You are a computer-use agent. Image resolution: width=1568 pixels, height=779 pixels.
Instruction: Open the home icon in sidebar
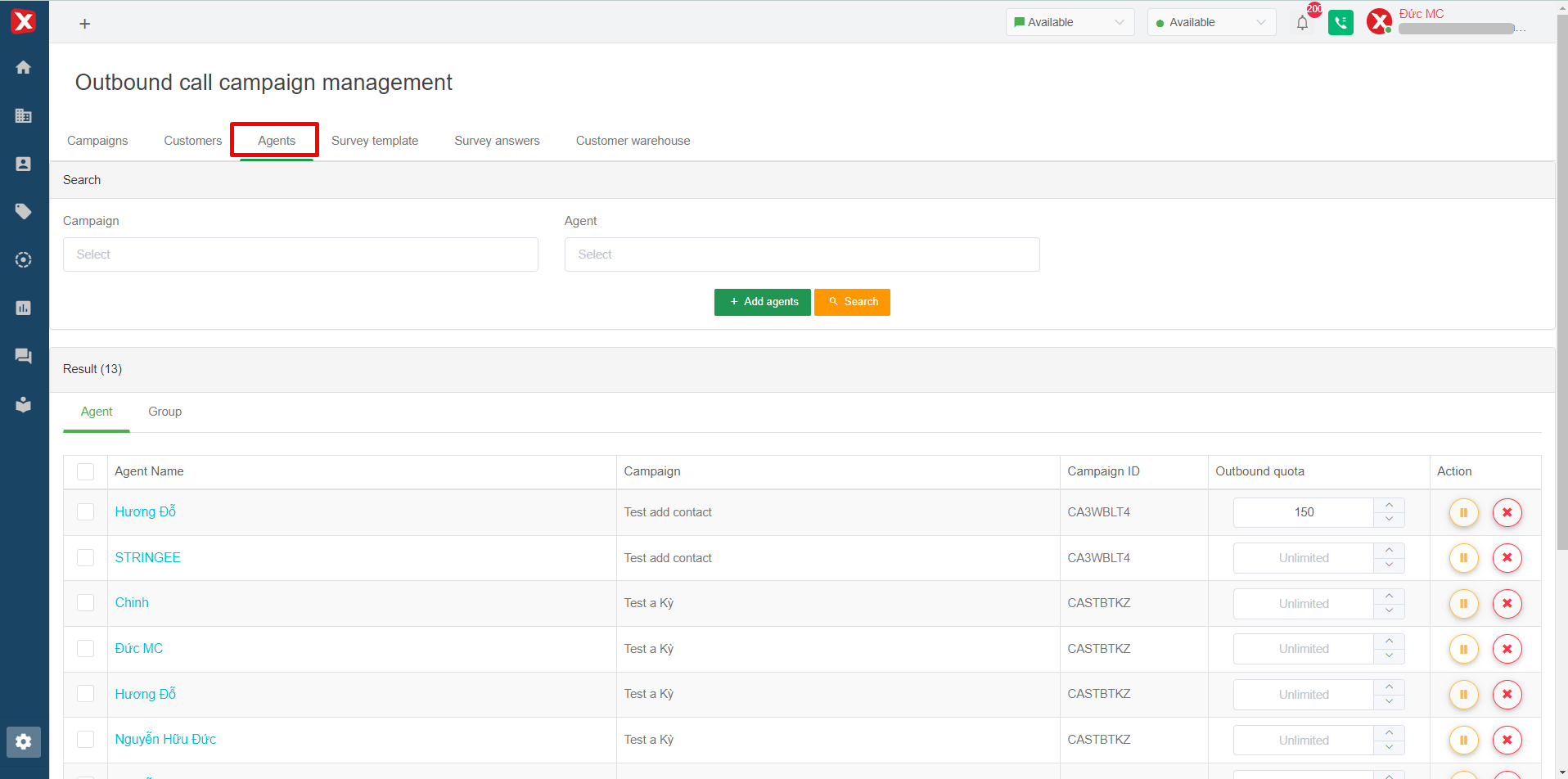[x=24, y=67]
